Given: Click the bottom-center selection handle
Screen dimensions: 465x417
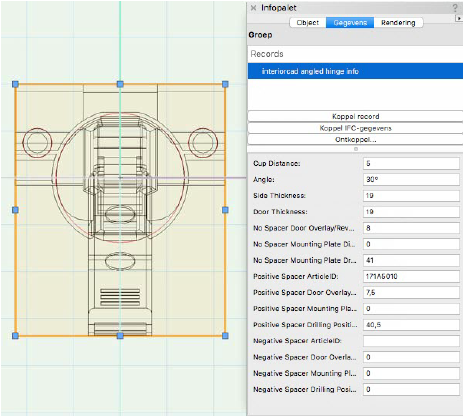Looking at the screenshot, I should tap(120, 336).
